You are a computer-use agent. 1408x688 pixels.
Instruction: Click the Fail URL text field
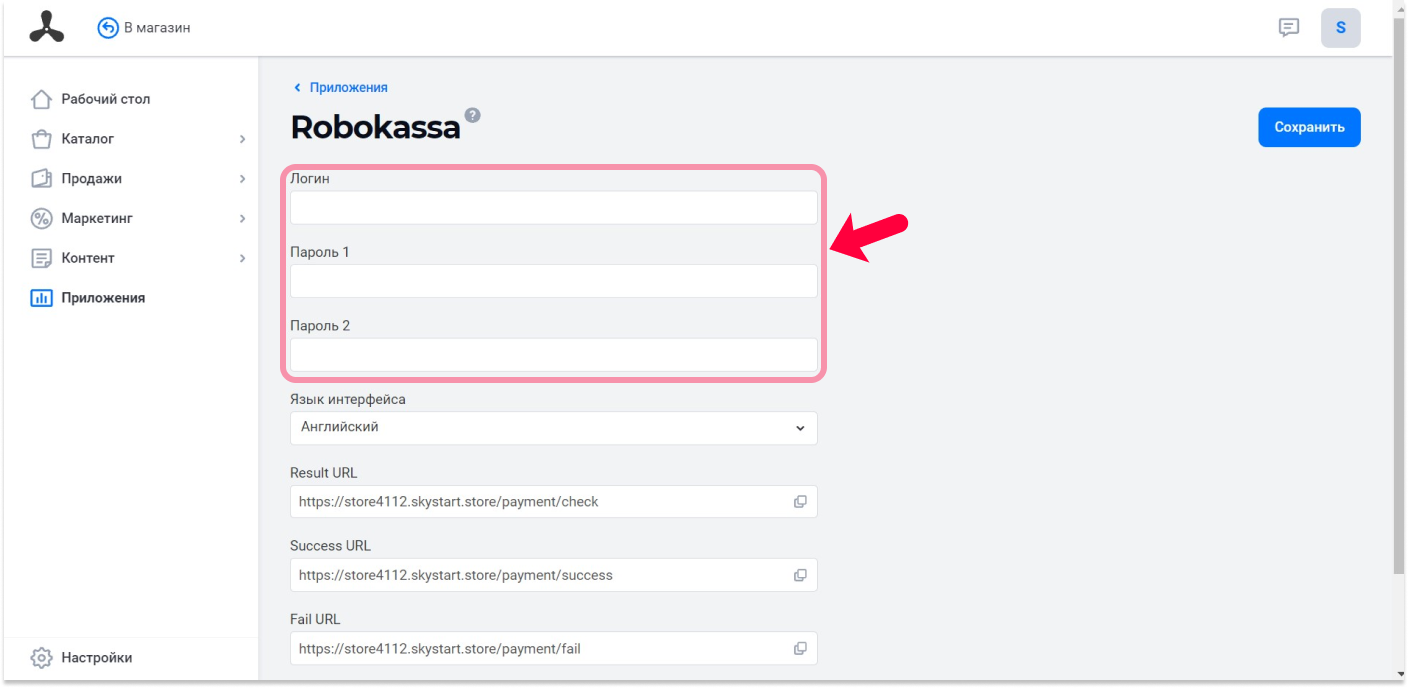(554, 648)
